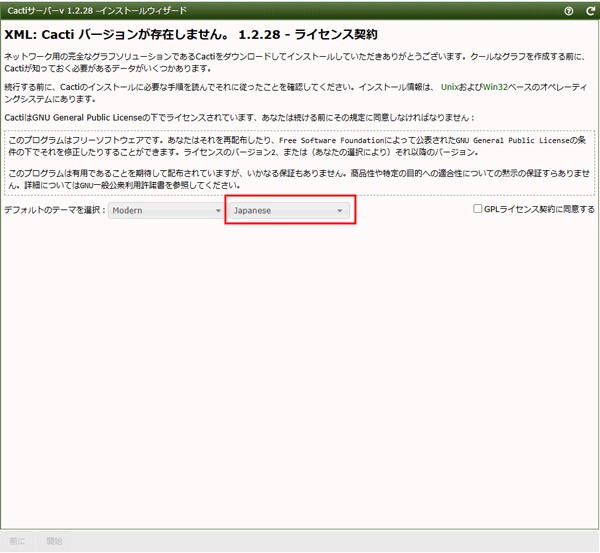Open the Japanese language dropdown
Screen dimensions: 600x553
(x=289, y=210)
